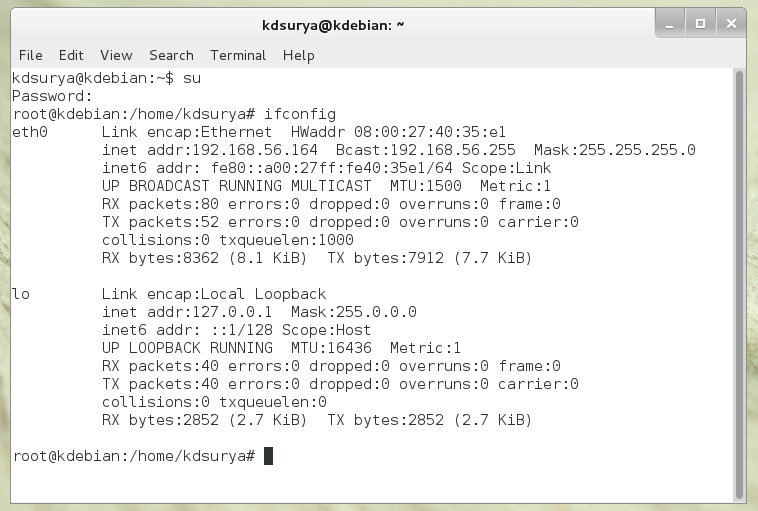Click the eth0 interface name
The image size is (758, 511).
[30, 132]
